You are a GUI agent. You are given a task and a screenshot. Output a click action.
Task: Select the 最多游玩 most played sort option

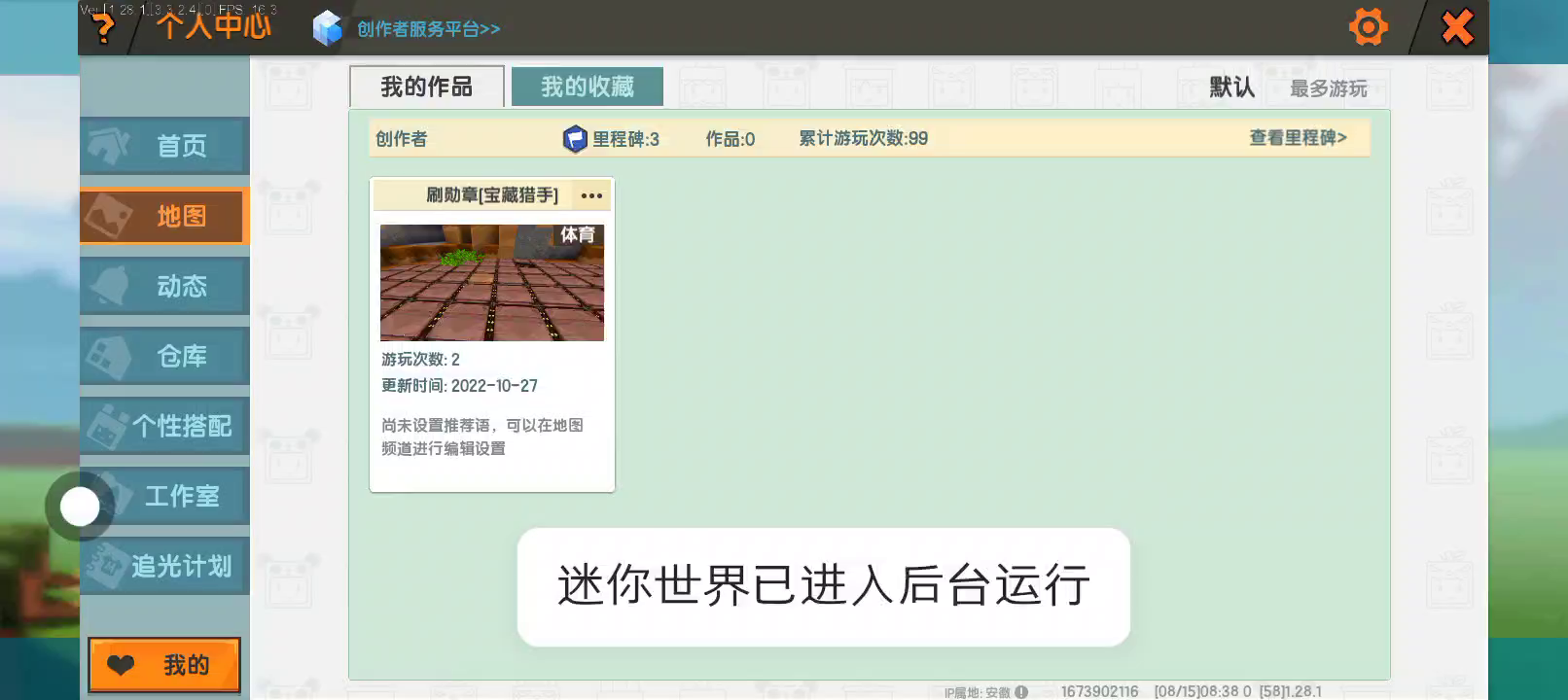tap(1328, 88)
